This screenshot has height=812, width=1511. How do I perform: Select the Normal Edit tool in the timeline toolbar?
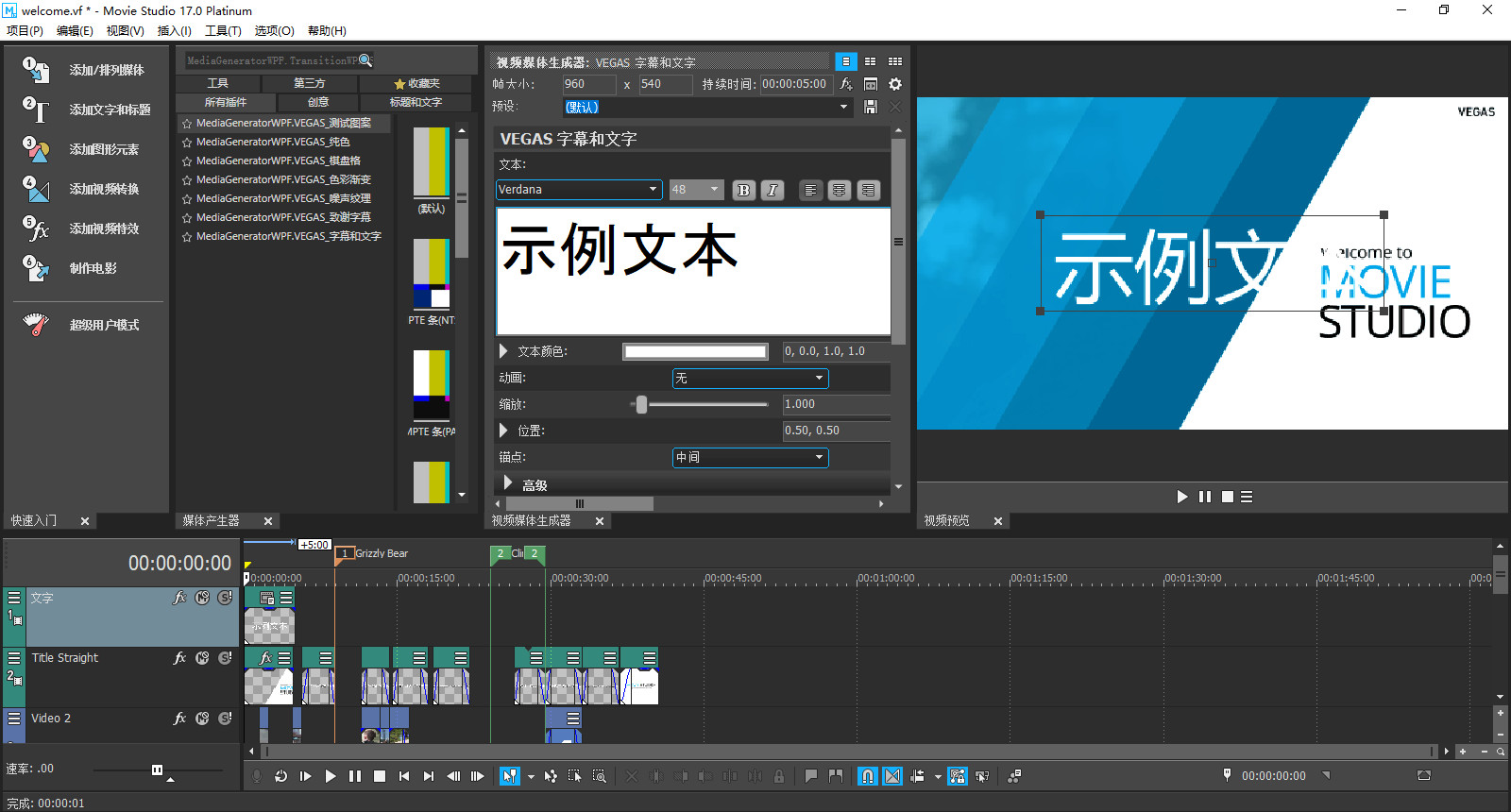[510, 776]
